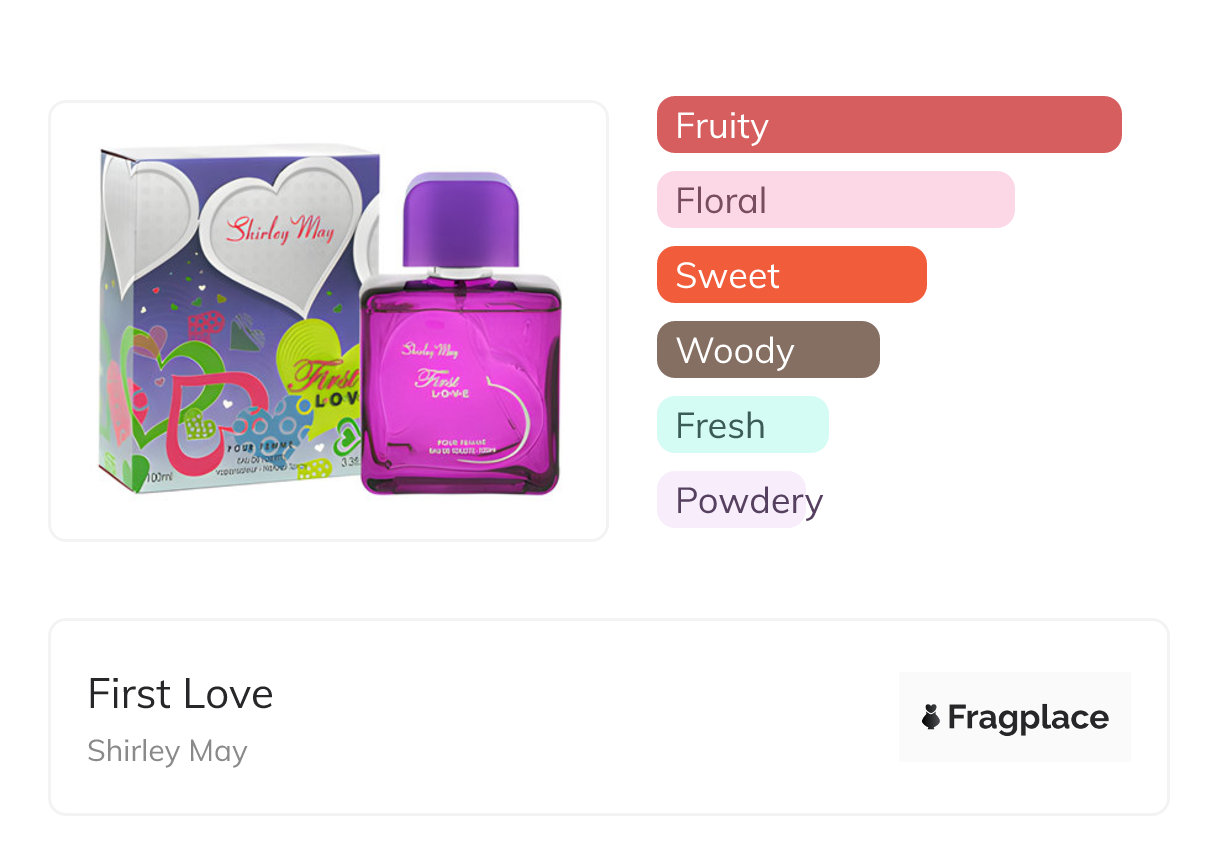The width and height of the screenshot is (1218, 864).
Task: Click the orange Sweet accord bar
Action: coord(791,275)
